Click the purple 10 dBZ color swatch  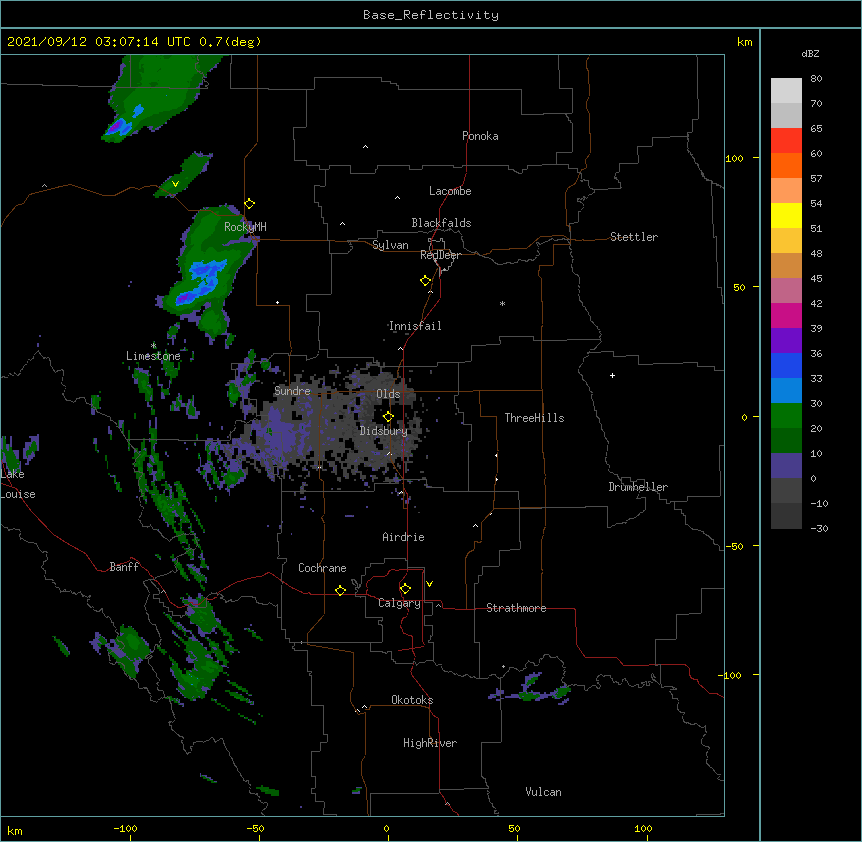click(x=786, y=466)
